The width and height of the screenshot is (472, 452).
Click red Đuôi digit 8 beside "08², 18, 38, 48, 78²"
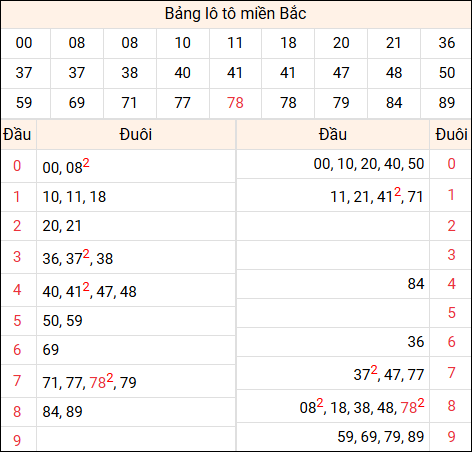click(x=451, y=406)
